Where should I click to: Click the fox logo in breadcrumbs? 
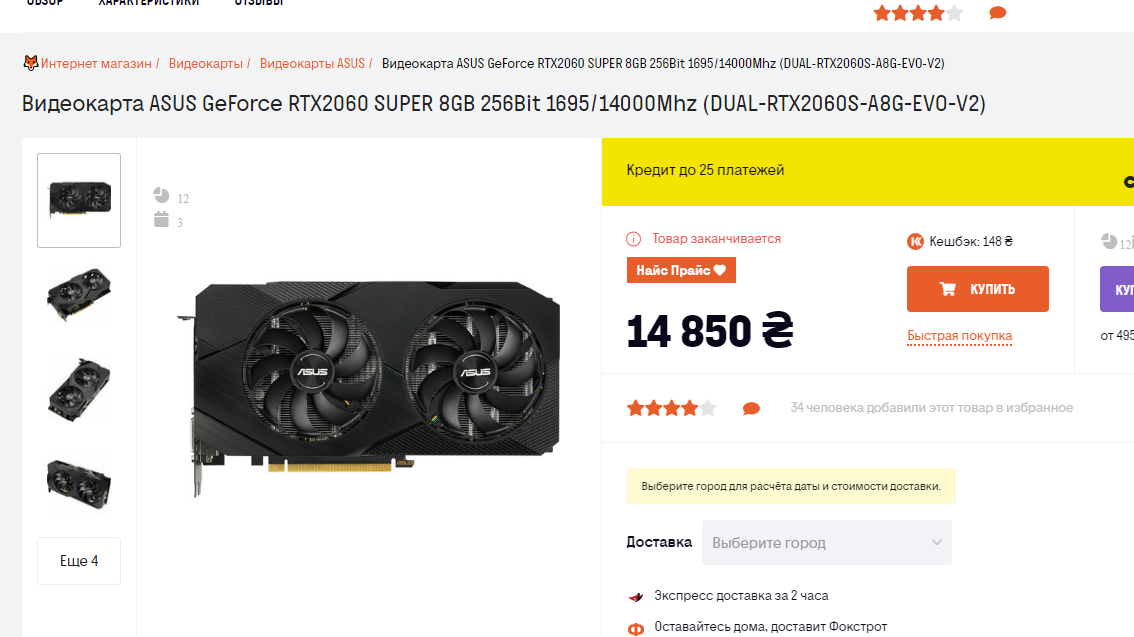pyautogui.click(x=30, y=63)
